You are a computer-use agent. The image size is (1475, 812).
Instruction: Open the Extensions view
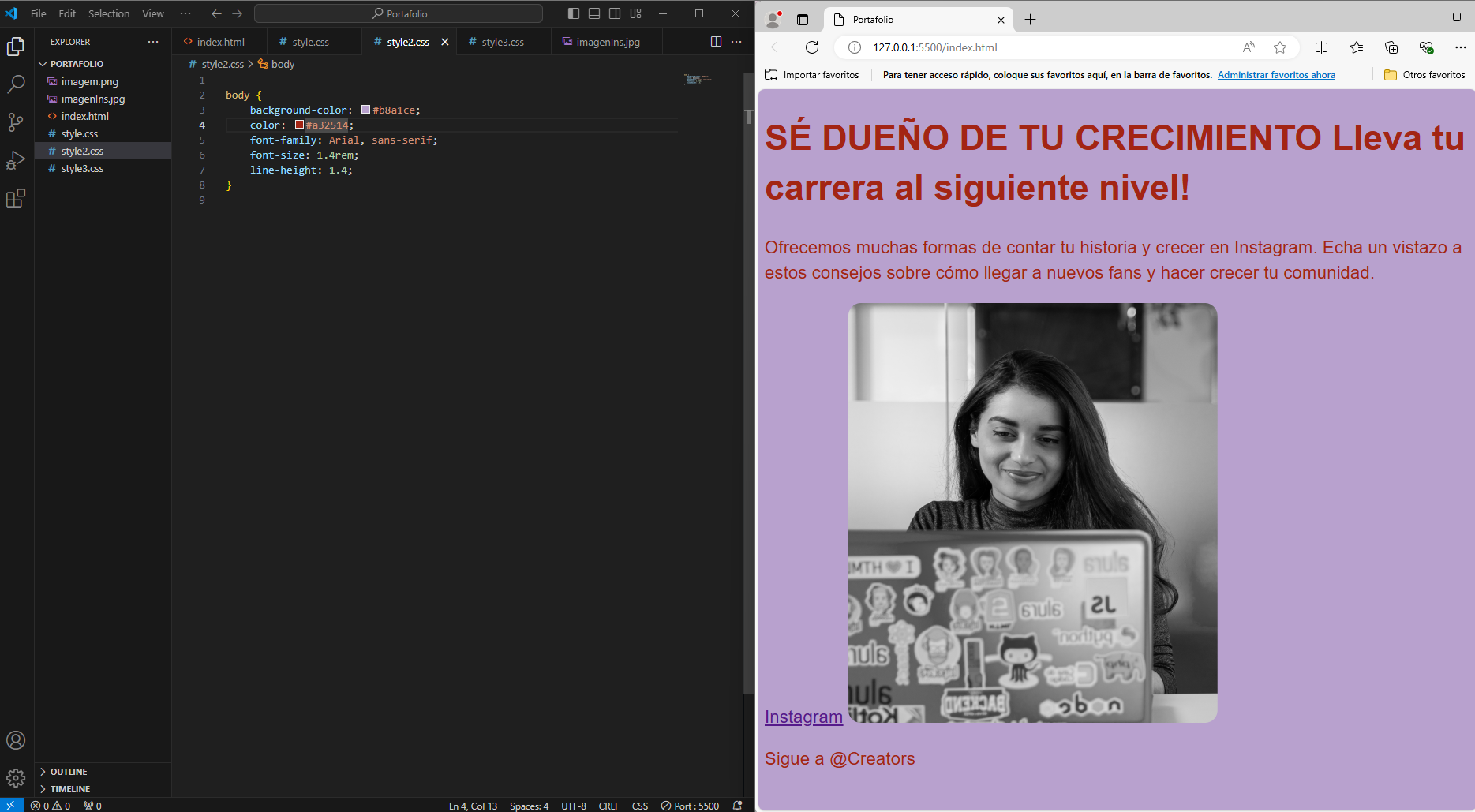[x=16, y=198]
